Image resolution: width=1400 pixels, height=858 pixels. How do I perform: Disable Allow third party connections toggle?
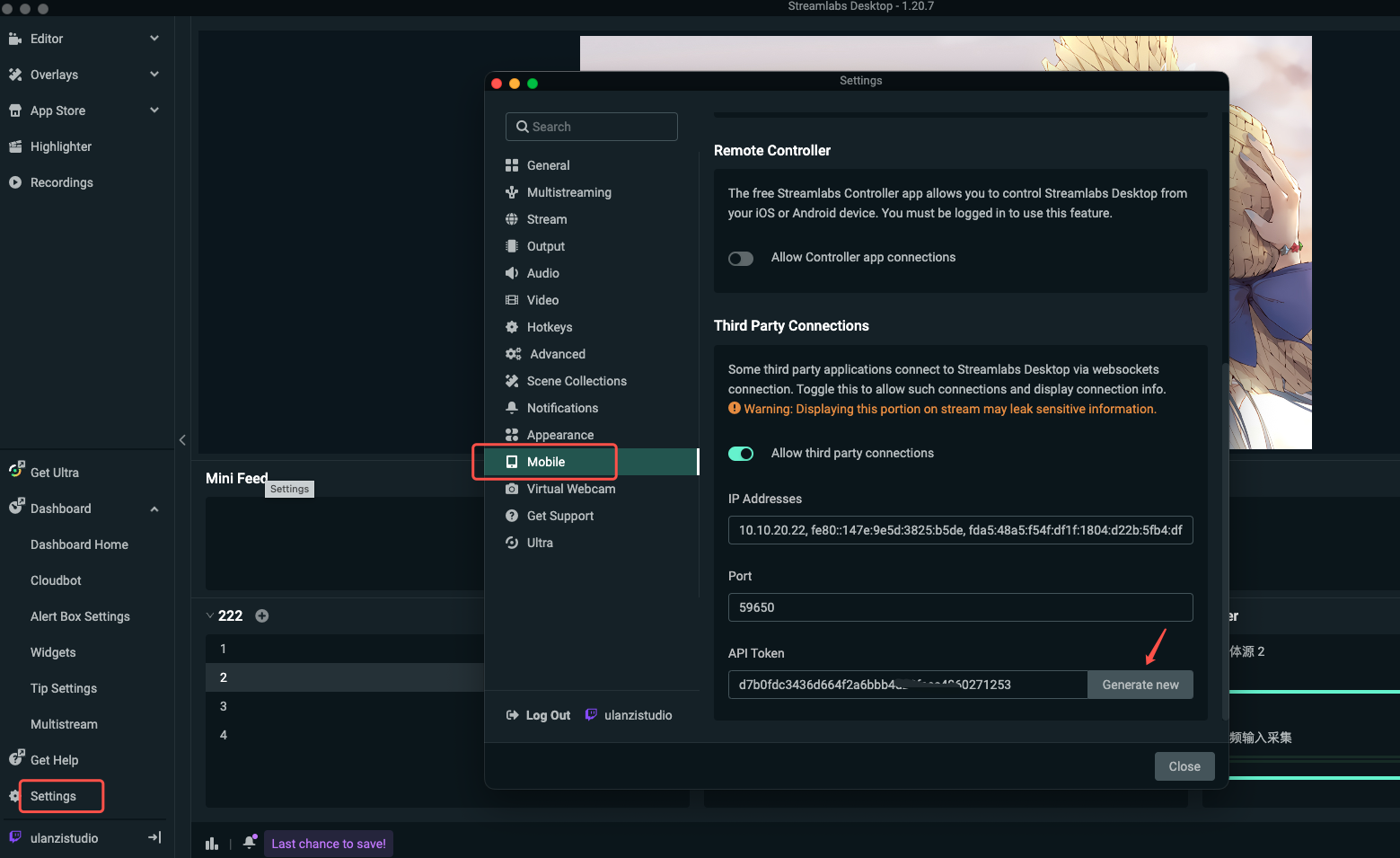tap(741, 454)
